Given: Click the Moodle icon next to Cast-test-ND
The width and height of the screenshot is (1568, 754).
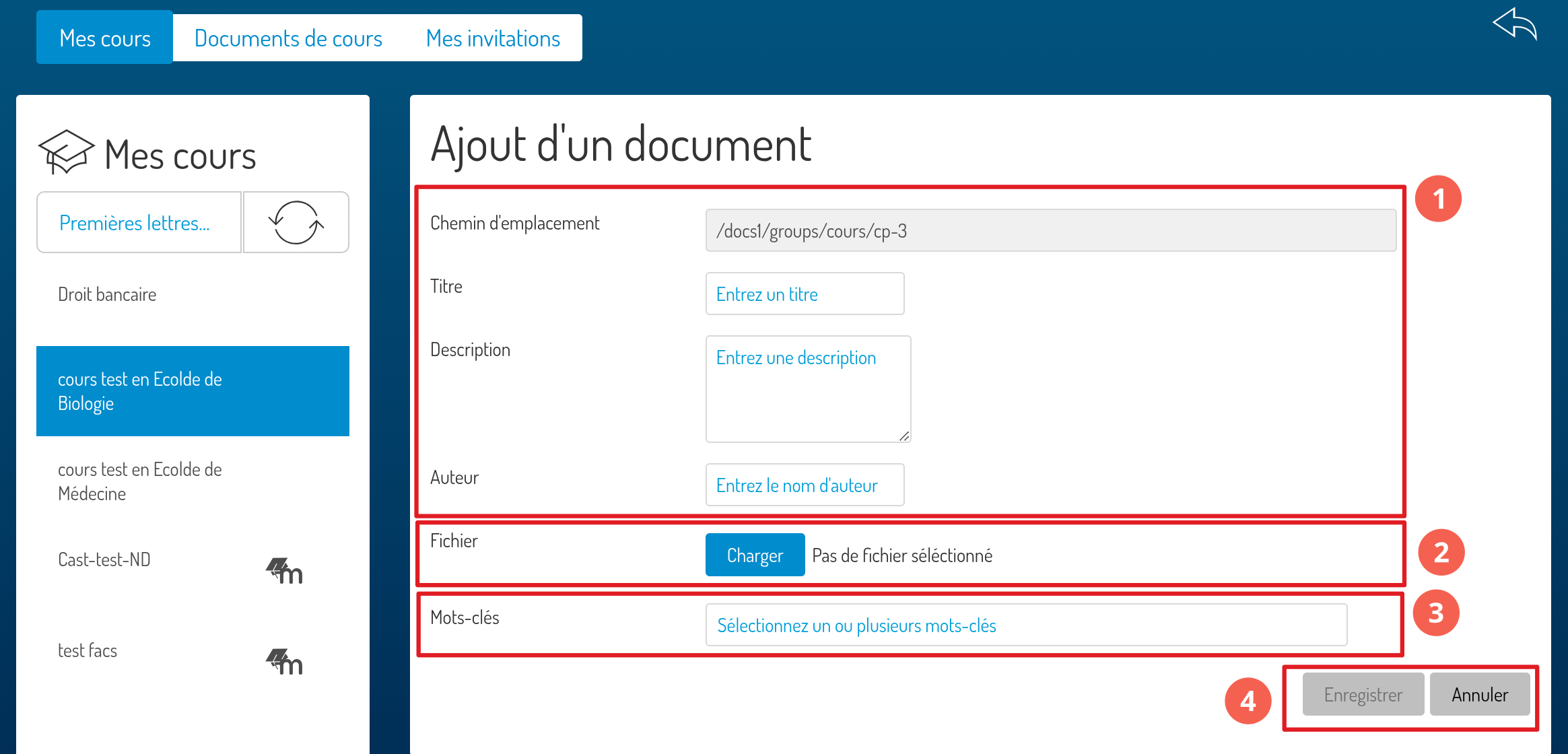Looking at the screenshot, I should [284, 572].
